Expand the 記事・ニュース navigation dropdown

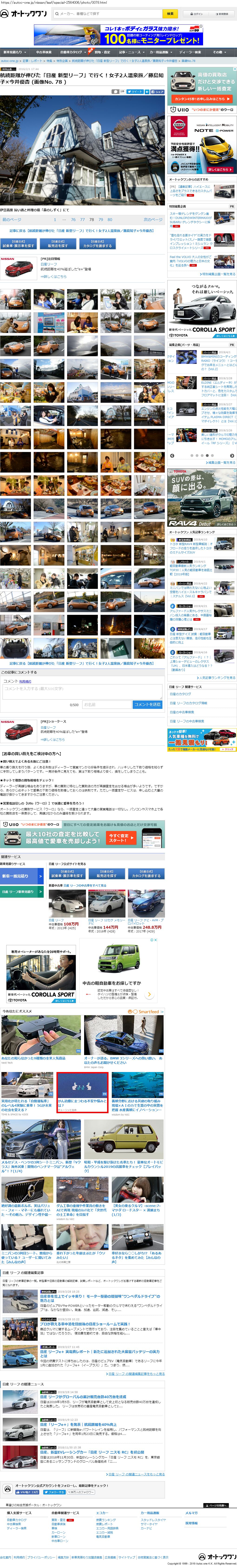pyautogui.click(x=130, y=52)
